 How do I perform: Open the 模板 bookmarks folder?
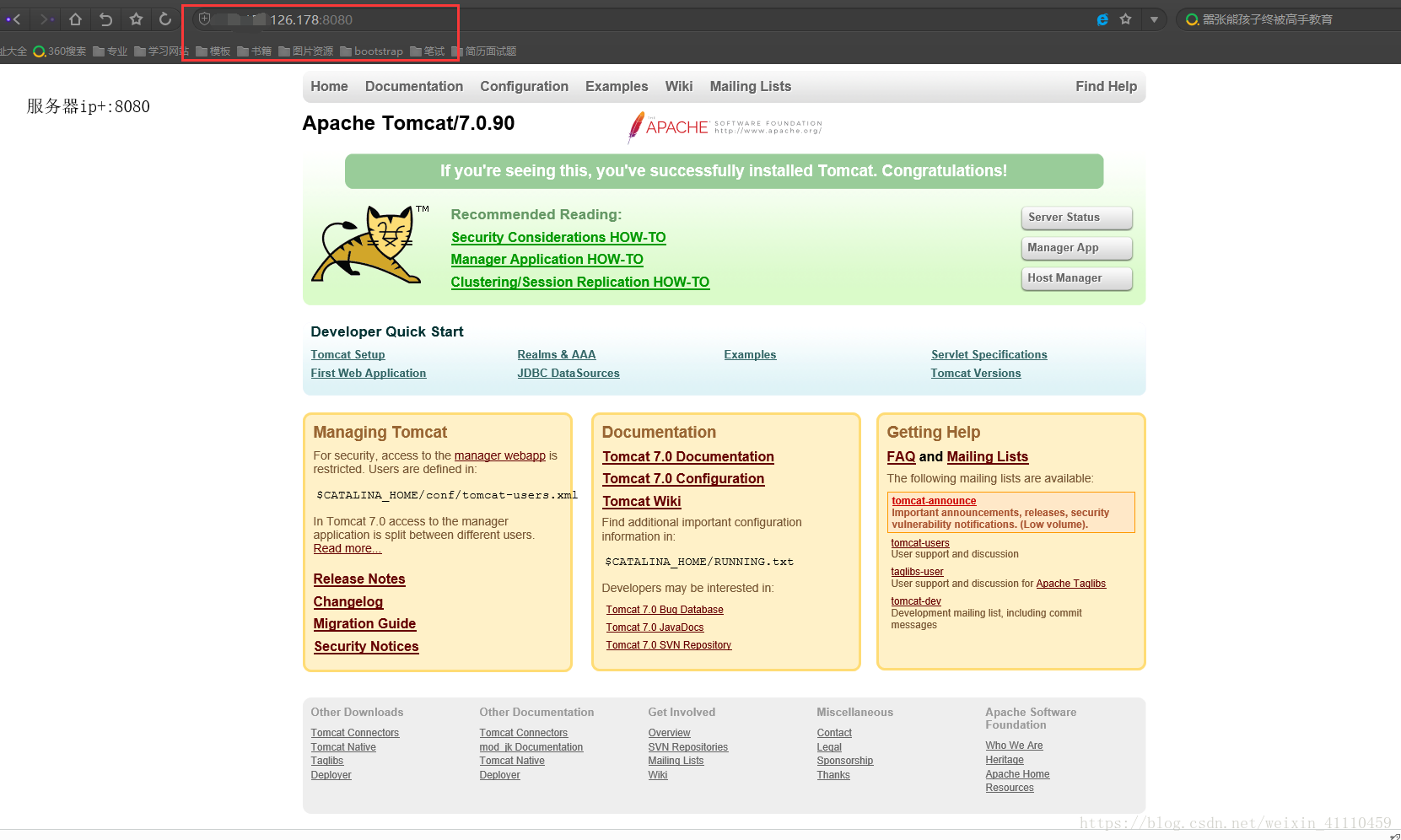coord(213,51)
